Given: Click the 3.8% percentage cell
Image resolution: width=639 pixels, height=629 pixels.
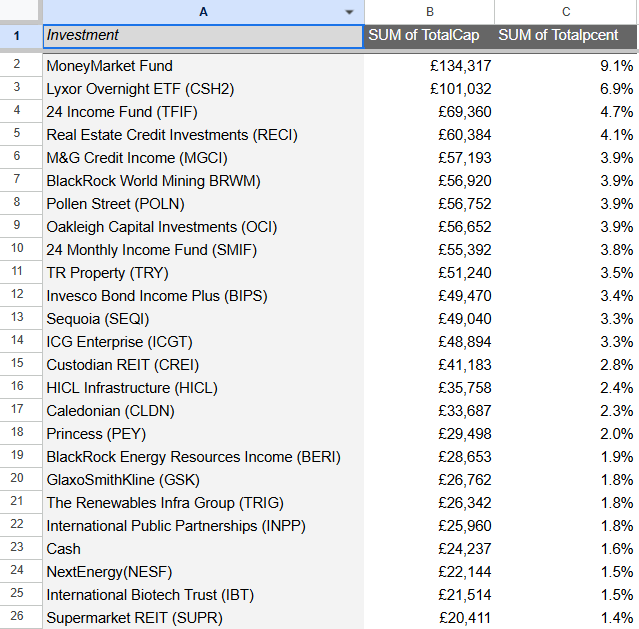Looking at the screenshot, I should (x=566, y=249).
